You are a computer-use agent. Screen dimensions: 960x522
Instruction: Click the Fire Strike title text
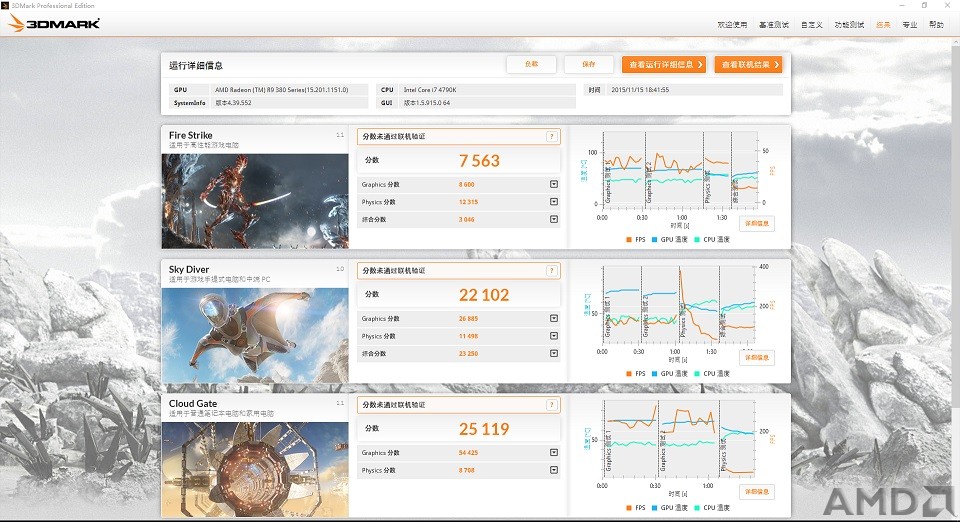(190, 135)
